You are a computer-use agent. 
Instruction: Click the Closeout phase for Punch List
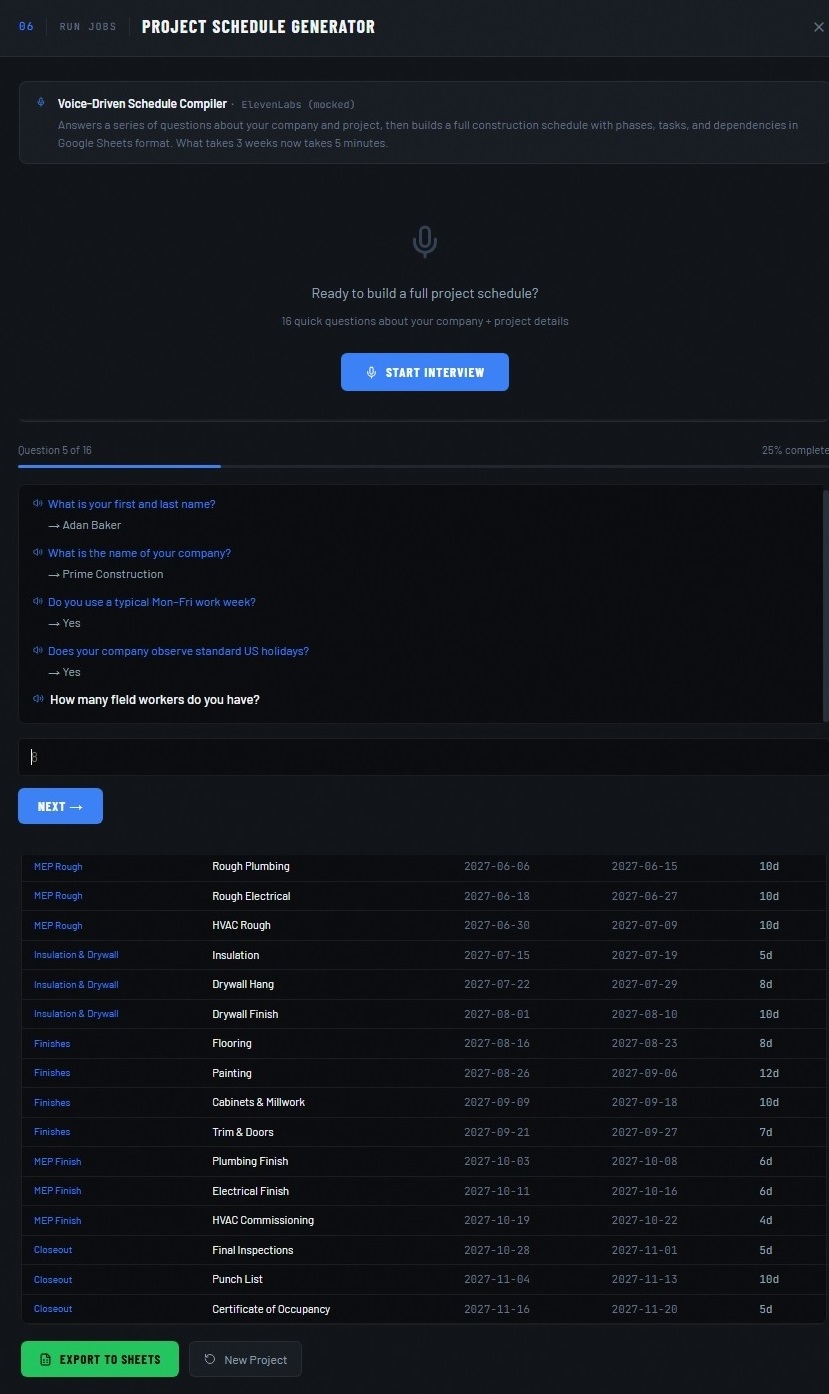click(x=53, y=1279)
